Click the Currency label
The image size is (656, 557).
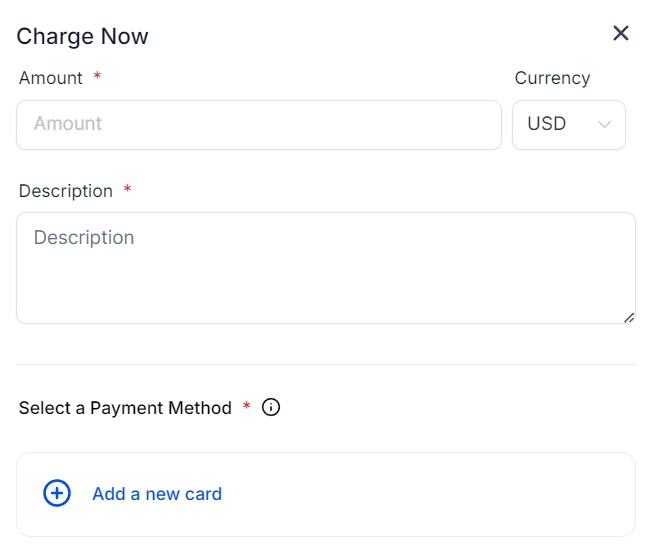(x=552, y=78)
